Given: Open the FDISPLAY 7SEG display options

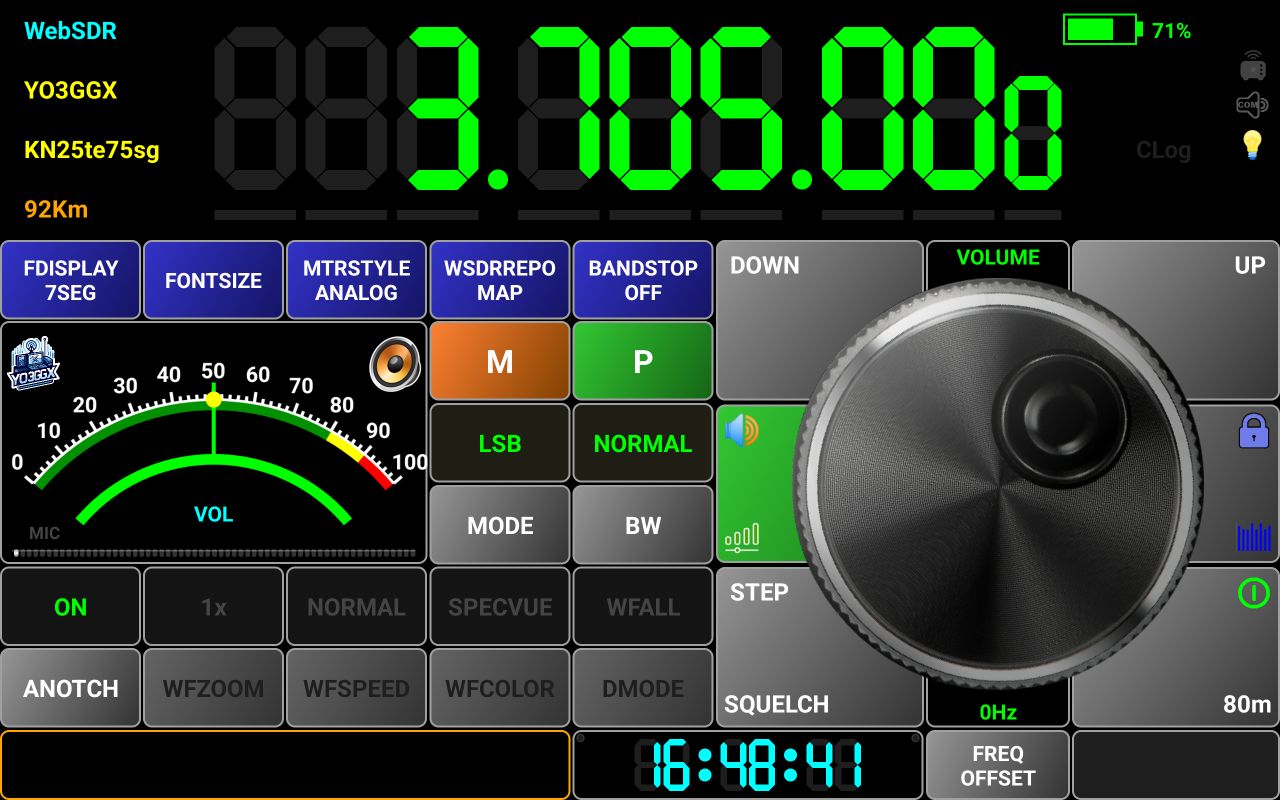Looking at the screenshot, I should pos(71,280).
